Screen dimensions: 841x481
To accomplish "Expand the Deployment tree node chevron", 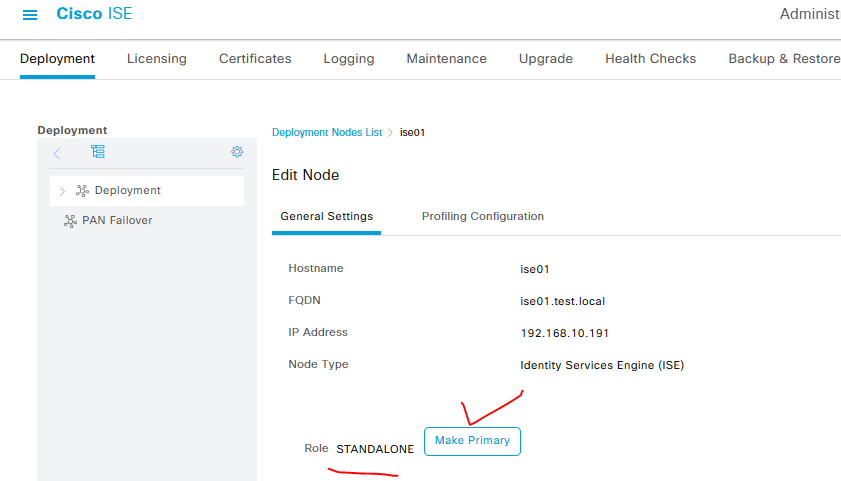I will coord(62,191).
